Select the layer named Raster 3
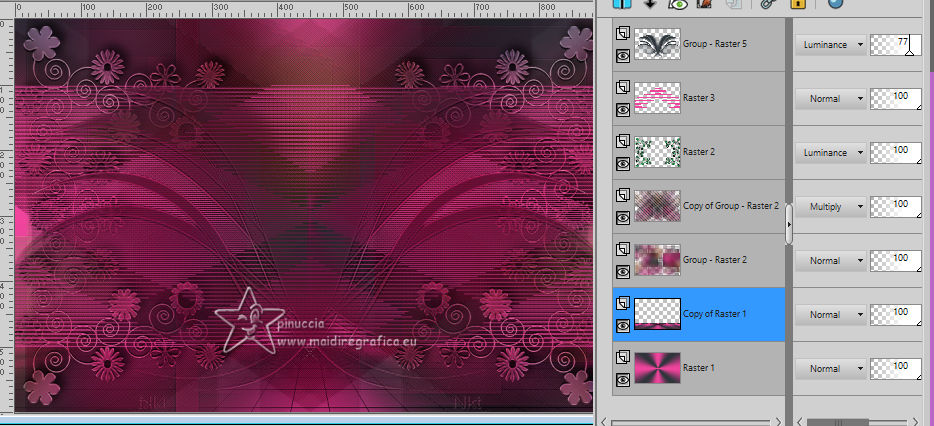934x426 pixels. pos(699,98)
